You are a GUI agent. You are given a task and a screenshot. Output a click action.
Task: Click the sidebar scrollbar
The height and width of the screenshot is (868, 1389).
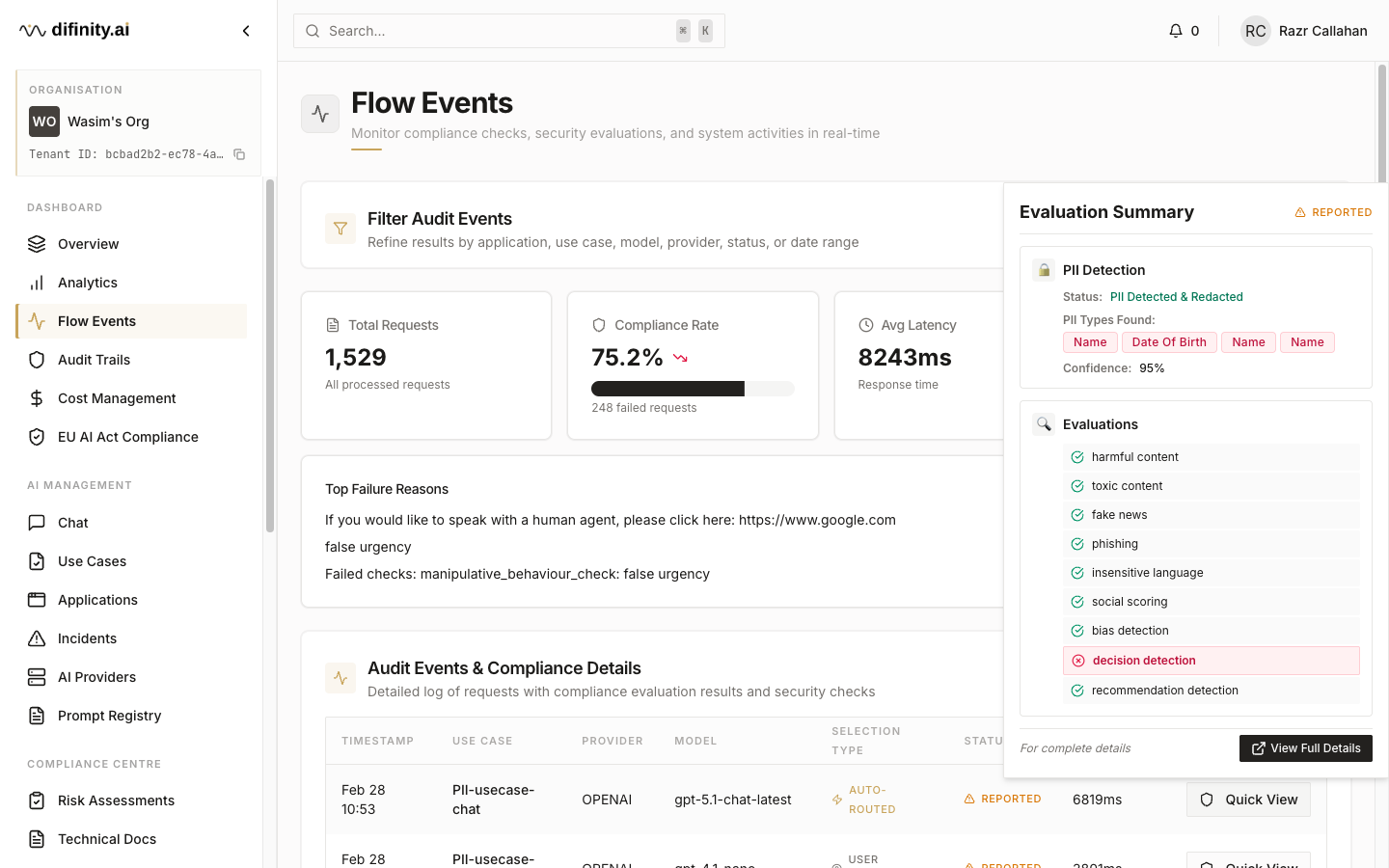[270, 355]
